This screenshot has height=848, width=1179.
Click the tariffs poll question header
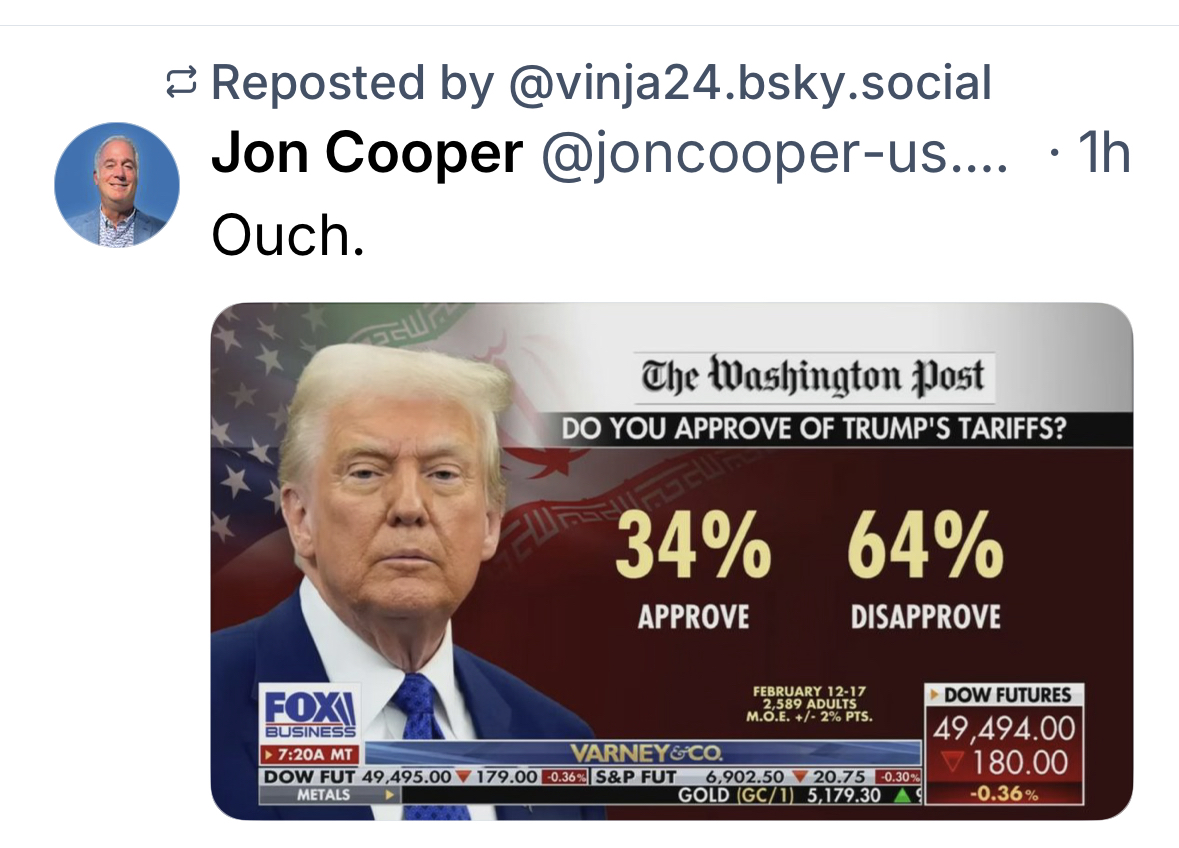pos(813,430)
